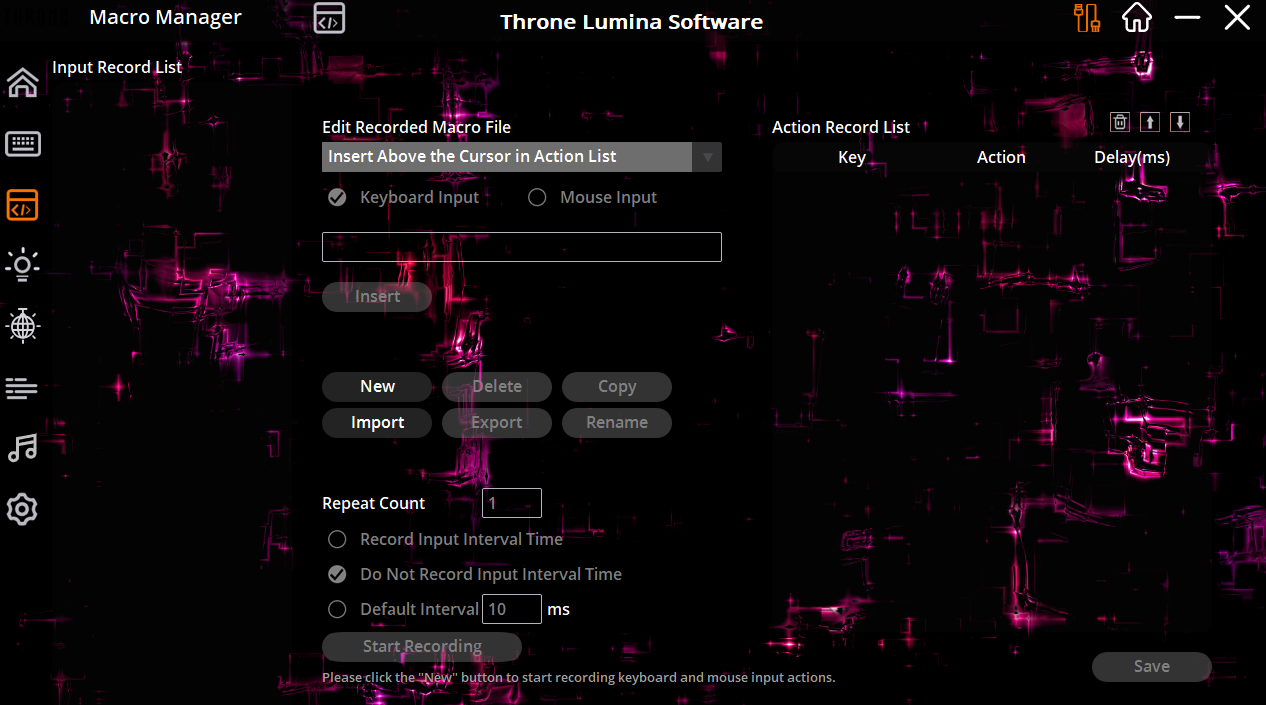
Task: Select Do Not Record Input Interval Time
Action: [x=475, y=574]
